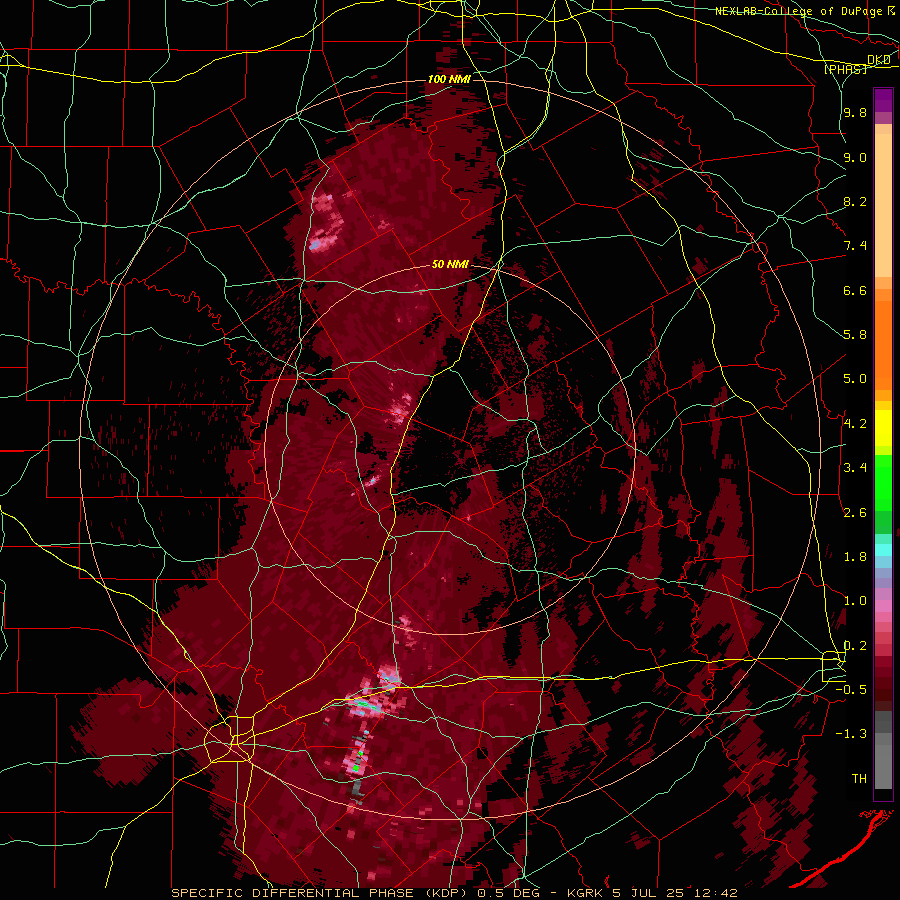900x900 pixels.
Task: Click the 3.4 value on color scale
Action: pyautogui.click(x=855, y=468)
